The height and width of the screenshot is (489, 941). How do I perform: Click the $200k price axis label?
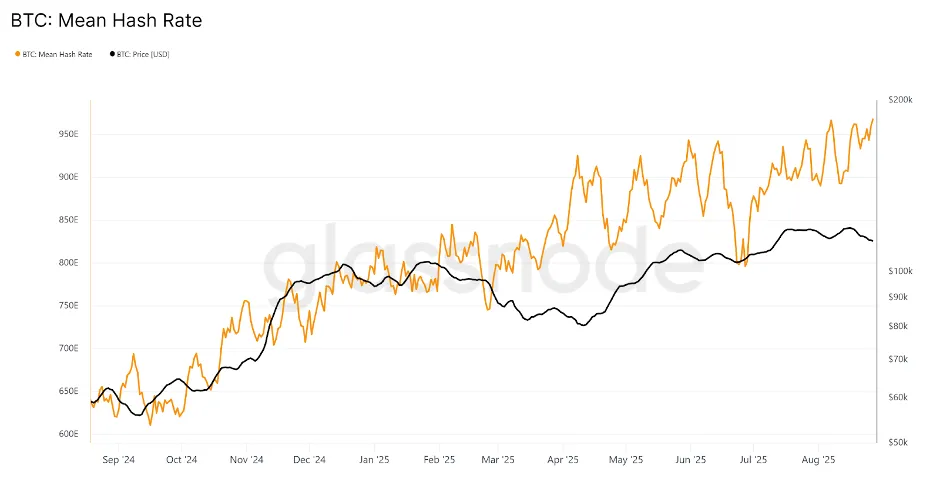[900, 101]
